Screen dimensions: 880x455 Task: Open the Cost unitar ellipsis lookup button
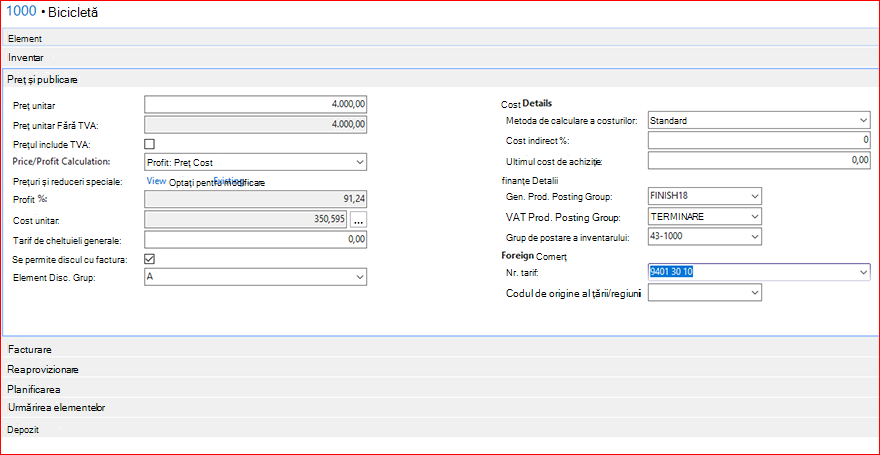[x=359, y=219]
